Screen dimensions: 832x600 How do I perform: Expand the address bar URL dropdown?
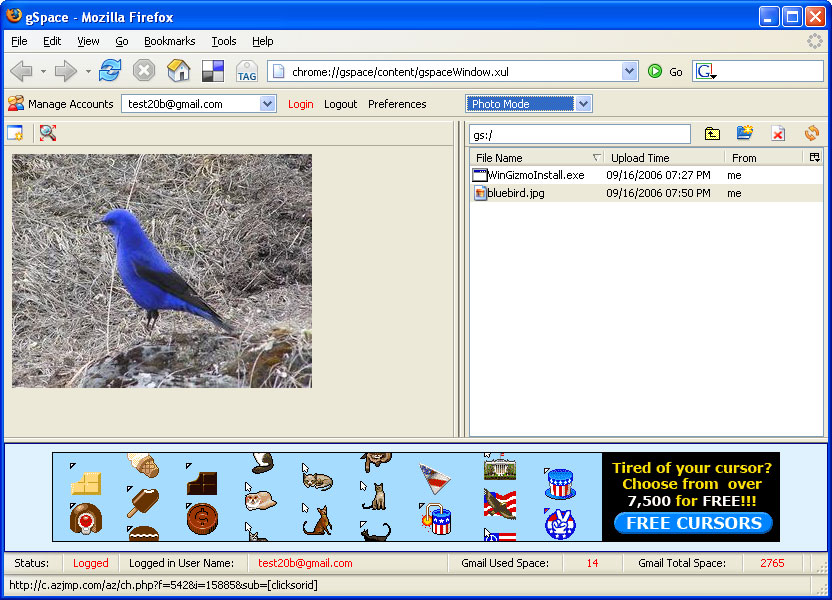tap(629, 71)
